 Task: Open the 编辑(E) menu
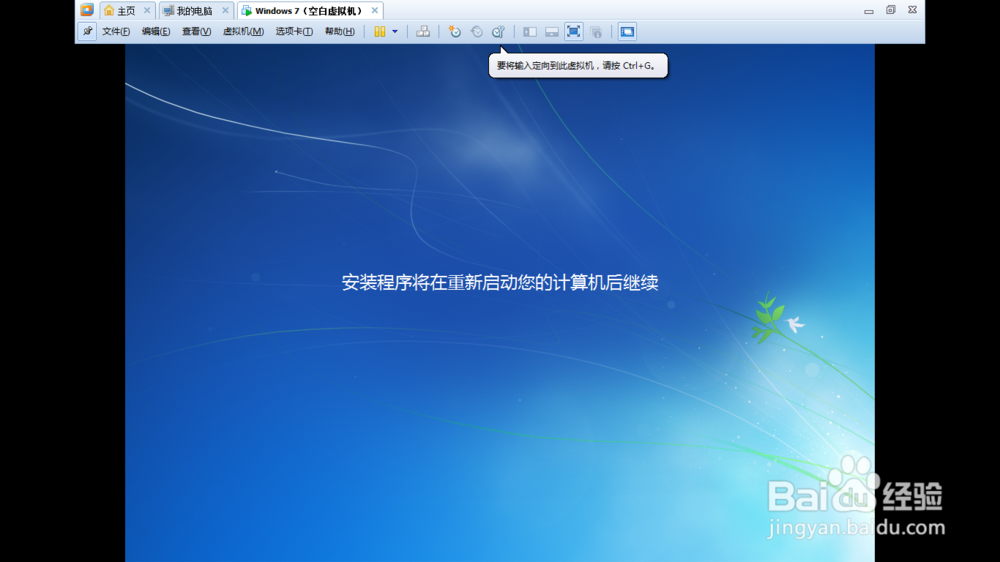click(x=156, y=31)
